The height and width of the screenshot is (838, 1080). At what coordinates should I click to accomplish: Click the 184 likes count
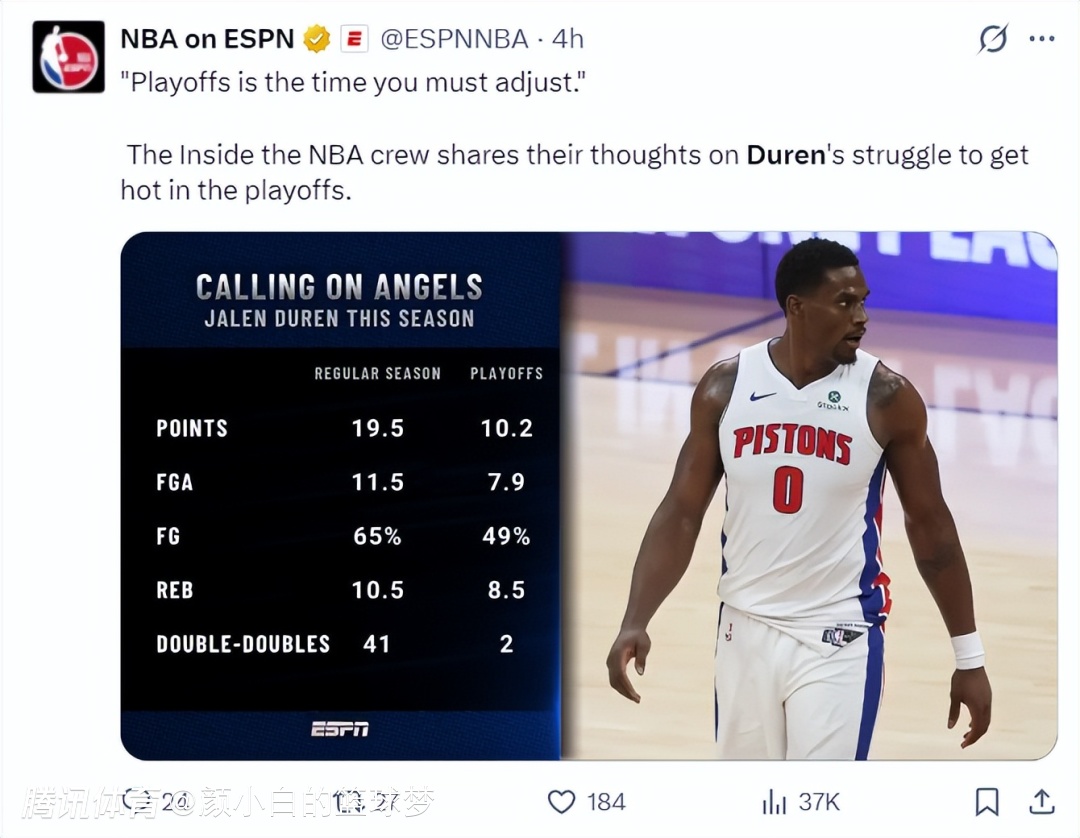tap(606, 802)
